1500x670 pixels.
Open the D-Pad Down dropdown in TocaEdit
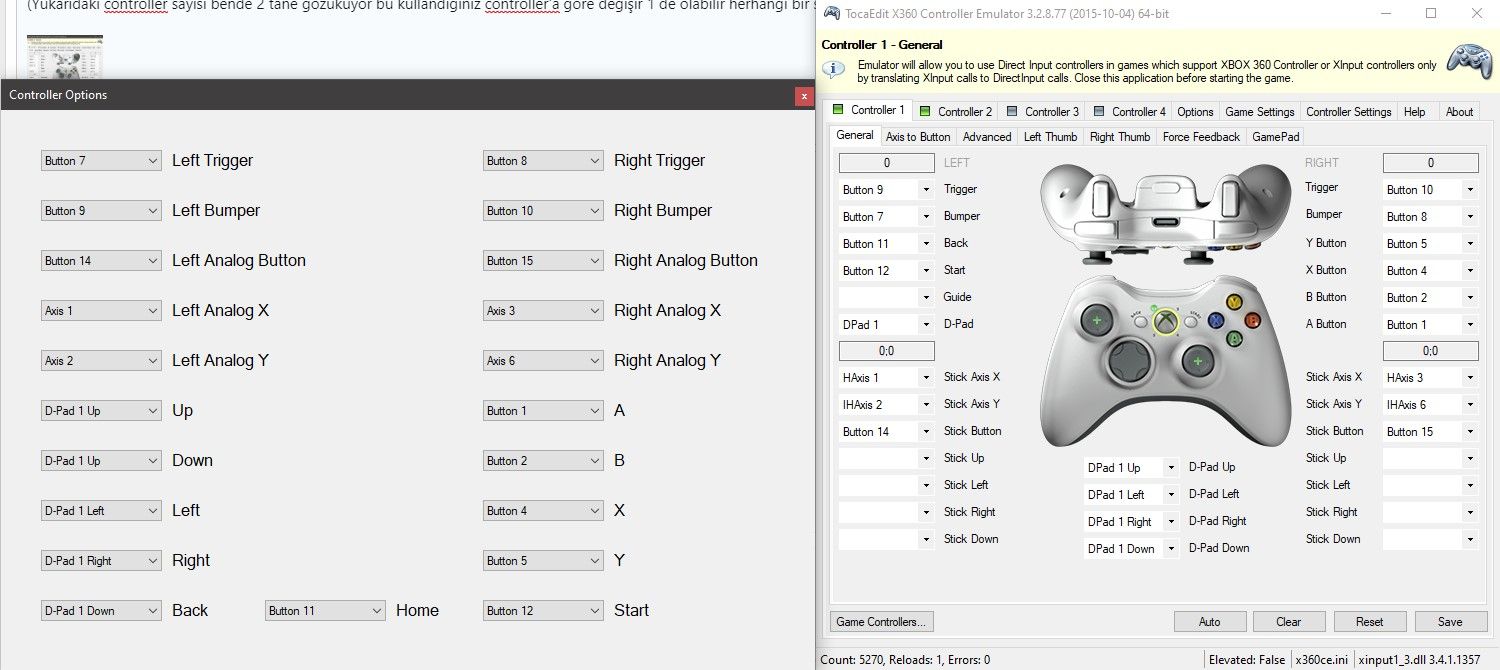pos(1132,548)
